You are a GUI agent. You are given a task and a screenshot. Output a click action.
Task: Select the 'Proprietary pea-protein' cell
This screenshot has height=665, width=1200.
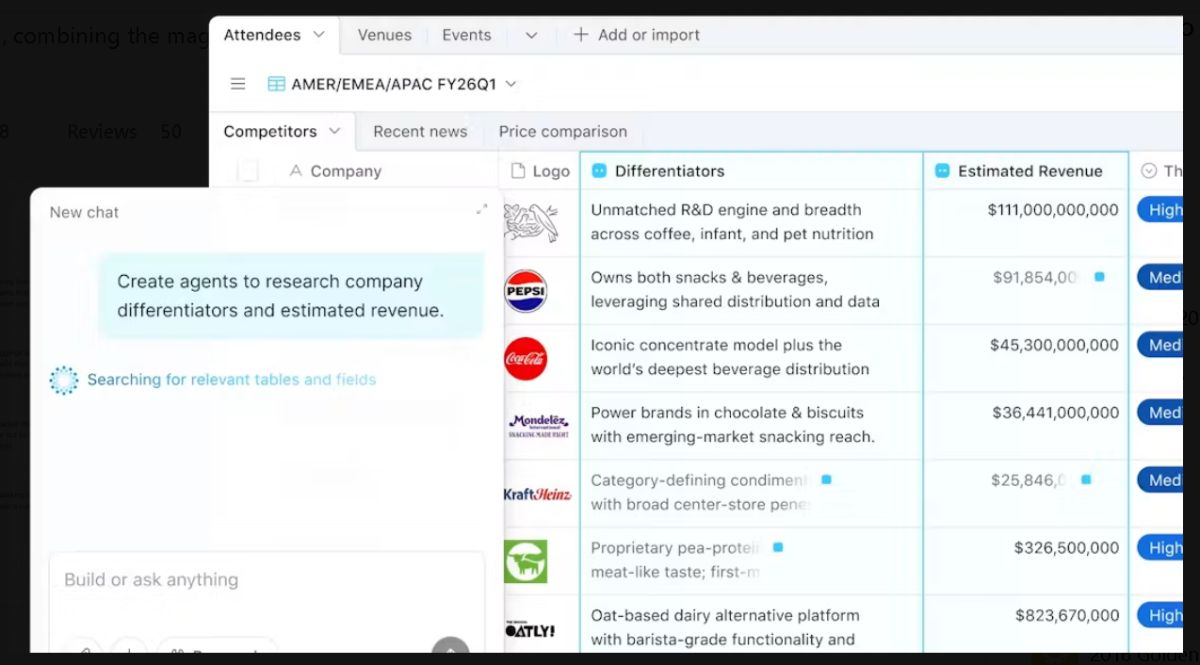tap(752, 560)
